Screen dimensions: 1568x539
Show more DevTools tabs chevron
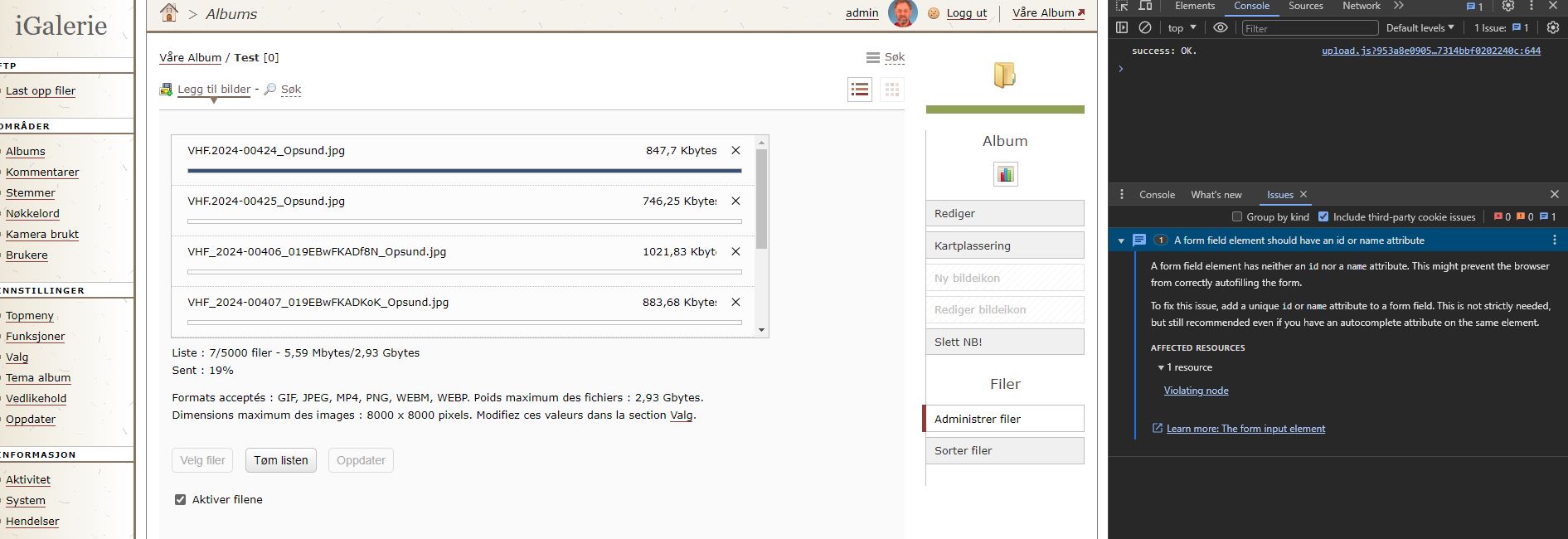pyautogui.click(x=1399, y=6)
